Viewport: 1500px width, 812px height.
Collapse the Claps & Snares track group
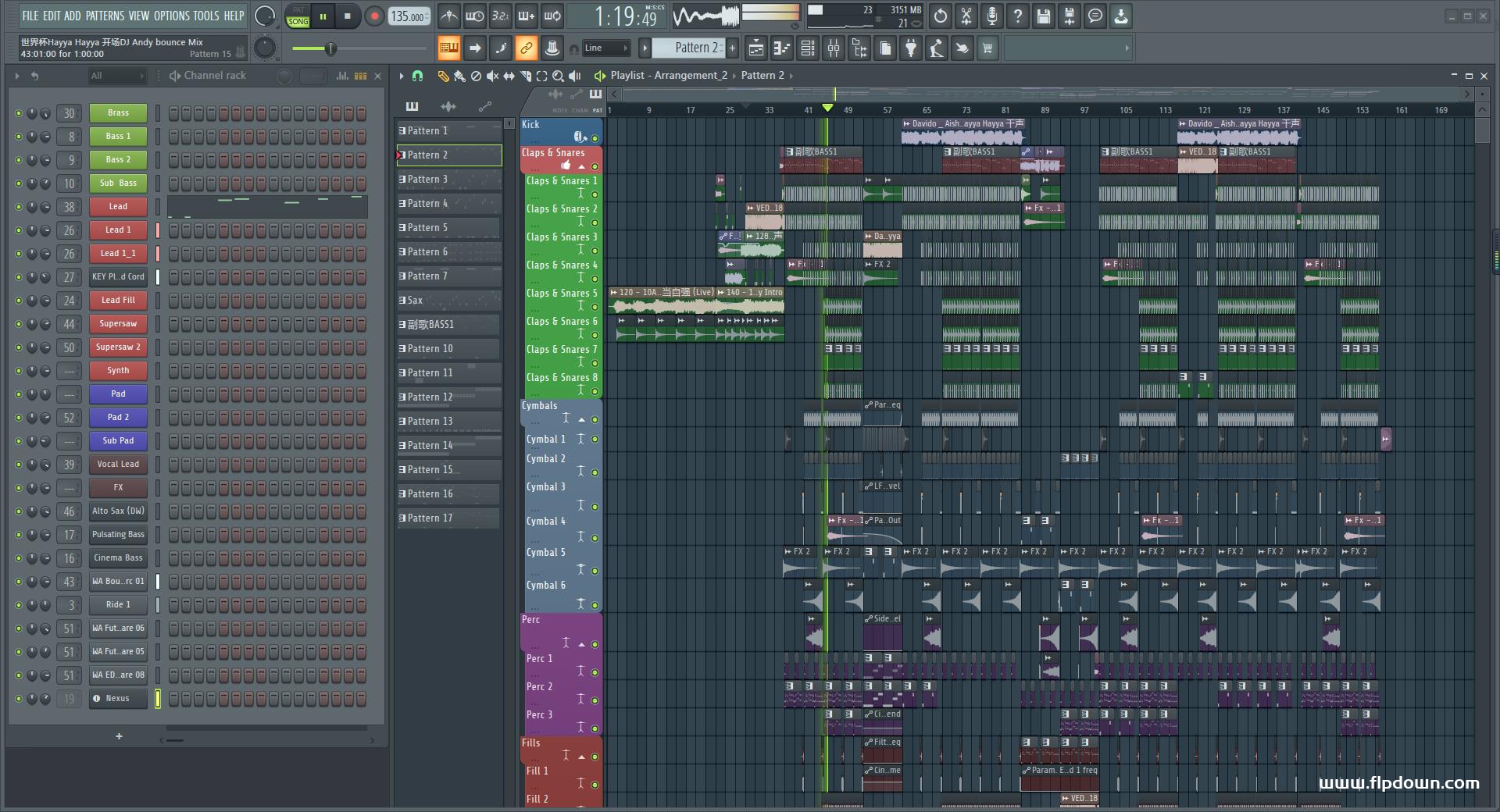click(x=581, y=166)
